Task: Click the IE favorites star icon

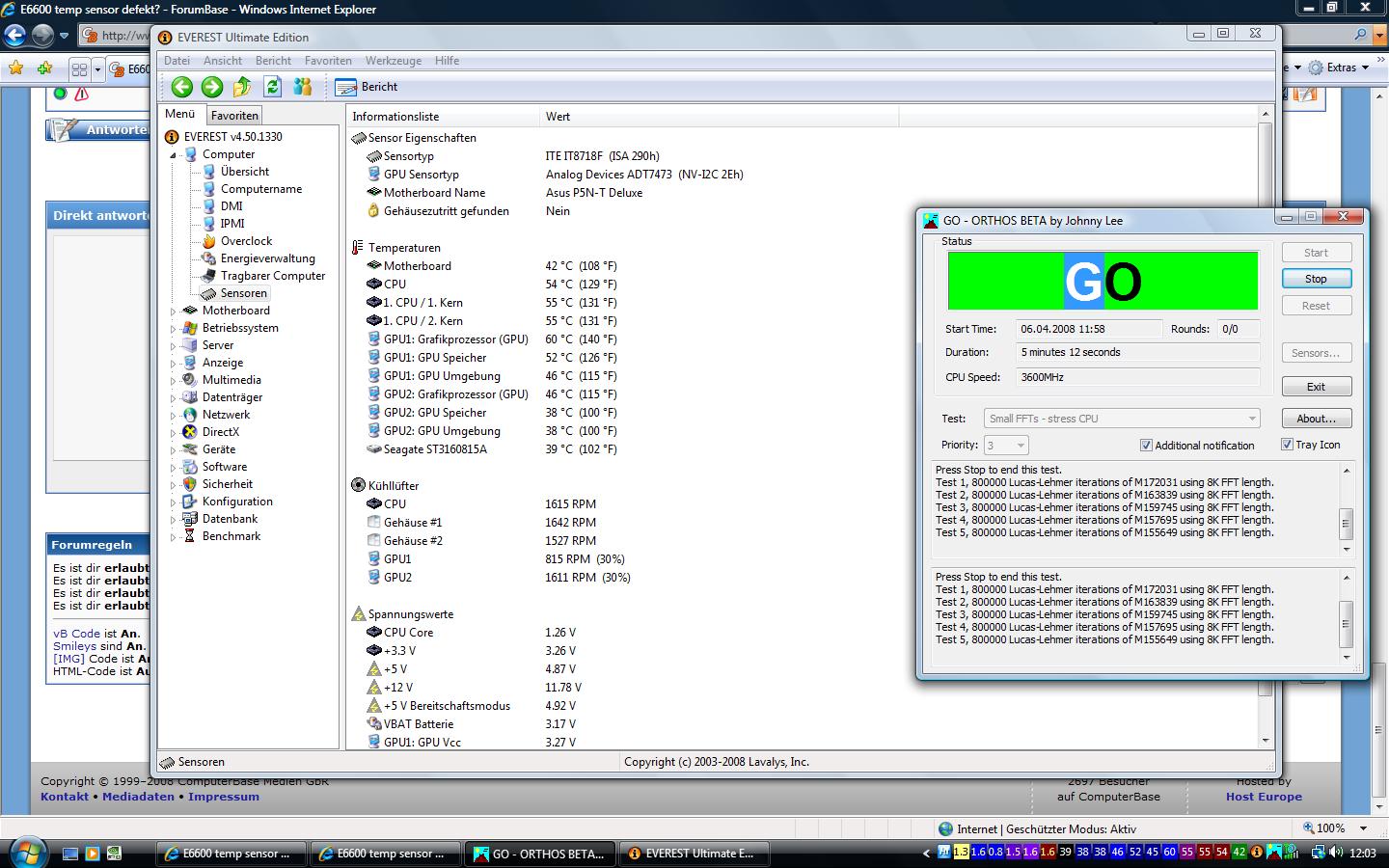Action: point(15,68)
